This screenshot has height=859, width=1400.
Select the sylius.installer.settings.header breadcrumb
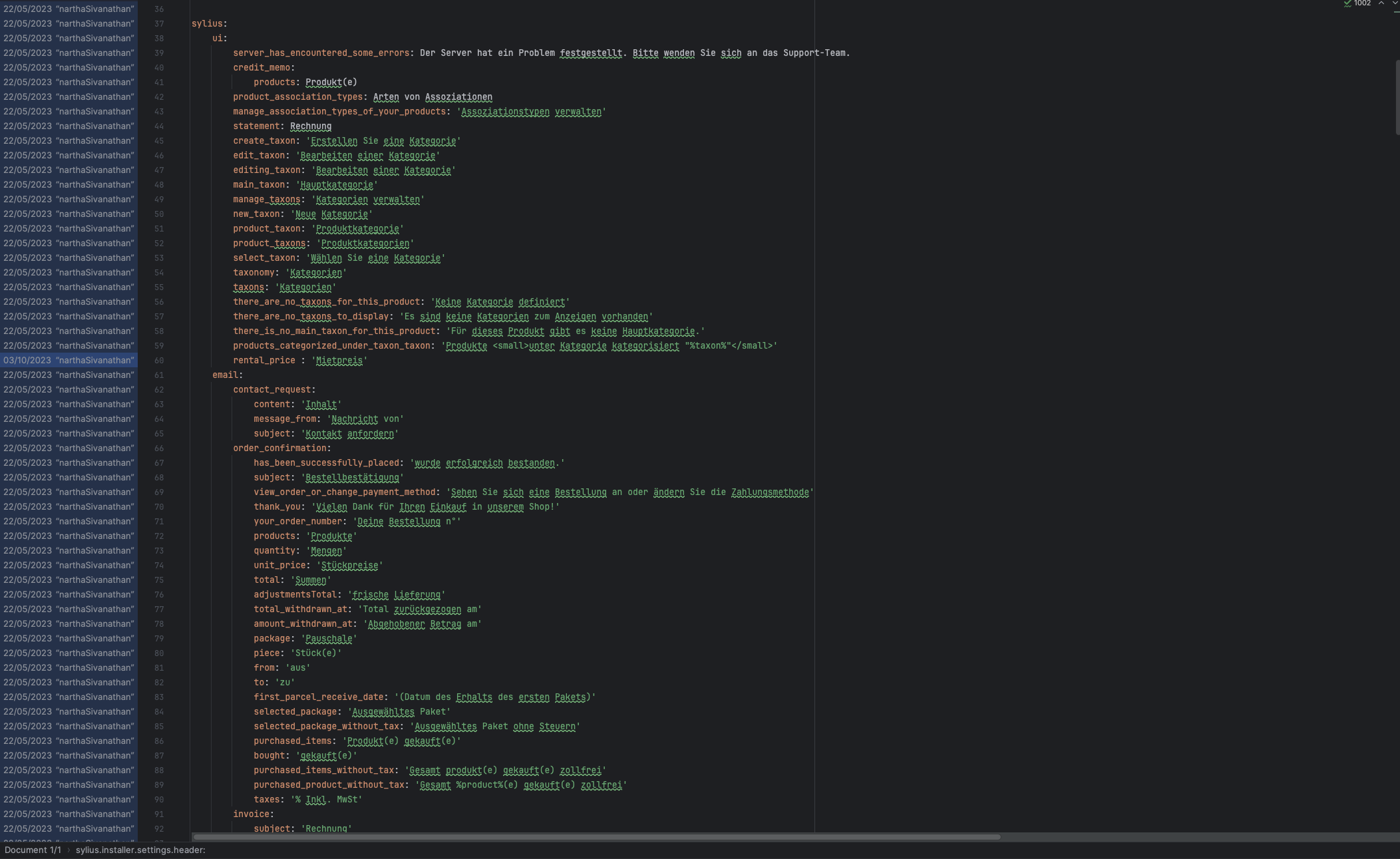point(140,850)
